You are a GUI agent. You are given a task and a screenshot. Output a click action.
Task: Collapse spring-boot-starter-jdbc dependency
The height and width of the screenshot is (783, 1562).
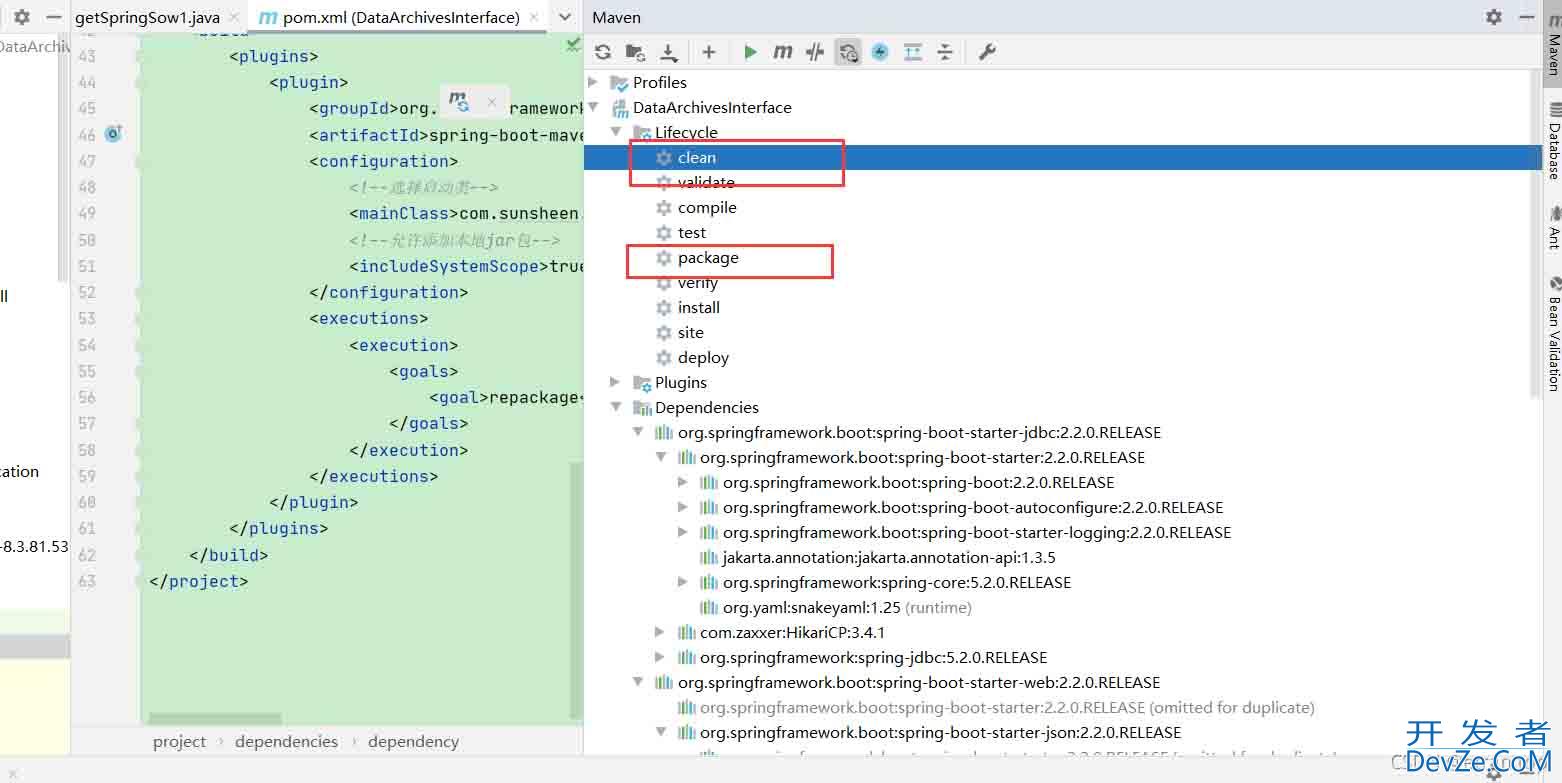638,432
